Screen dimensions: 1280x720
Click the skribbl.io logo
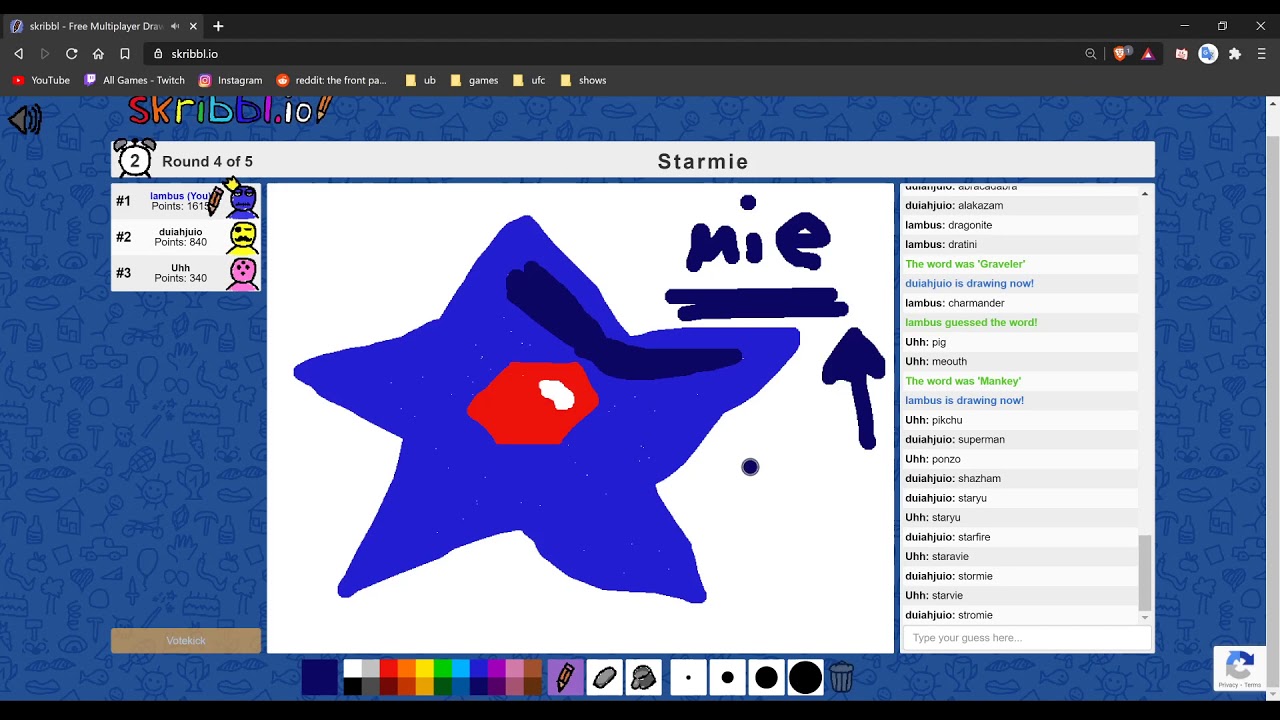tap(229, 109)
